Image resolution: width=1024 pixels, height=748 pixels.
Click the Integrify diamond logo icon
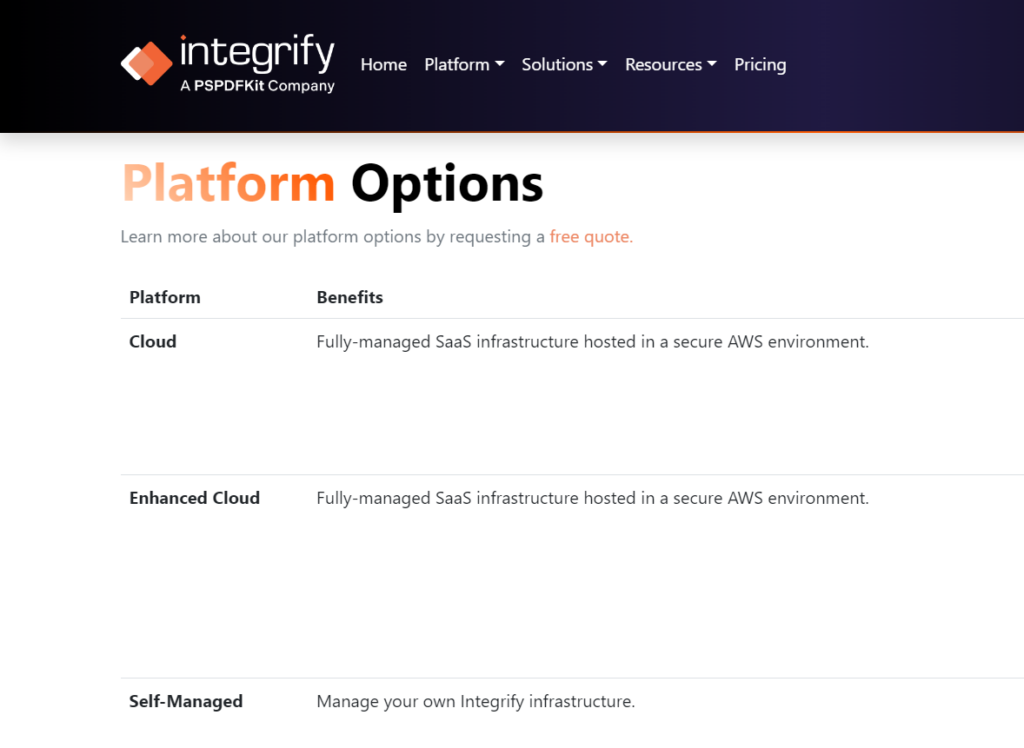click(147, 63)
